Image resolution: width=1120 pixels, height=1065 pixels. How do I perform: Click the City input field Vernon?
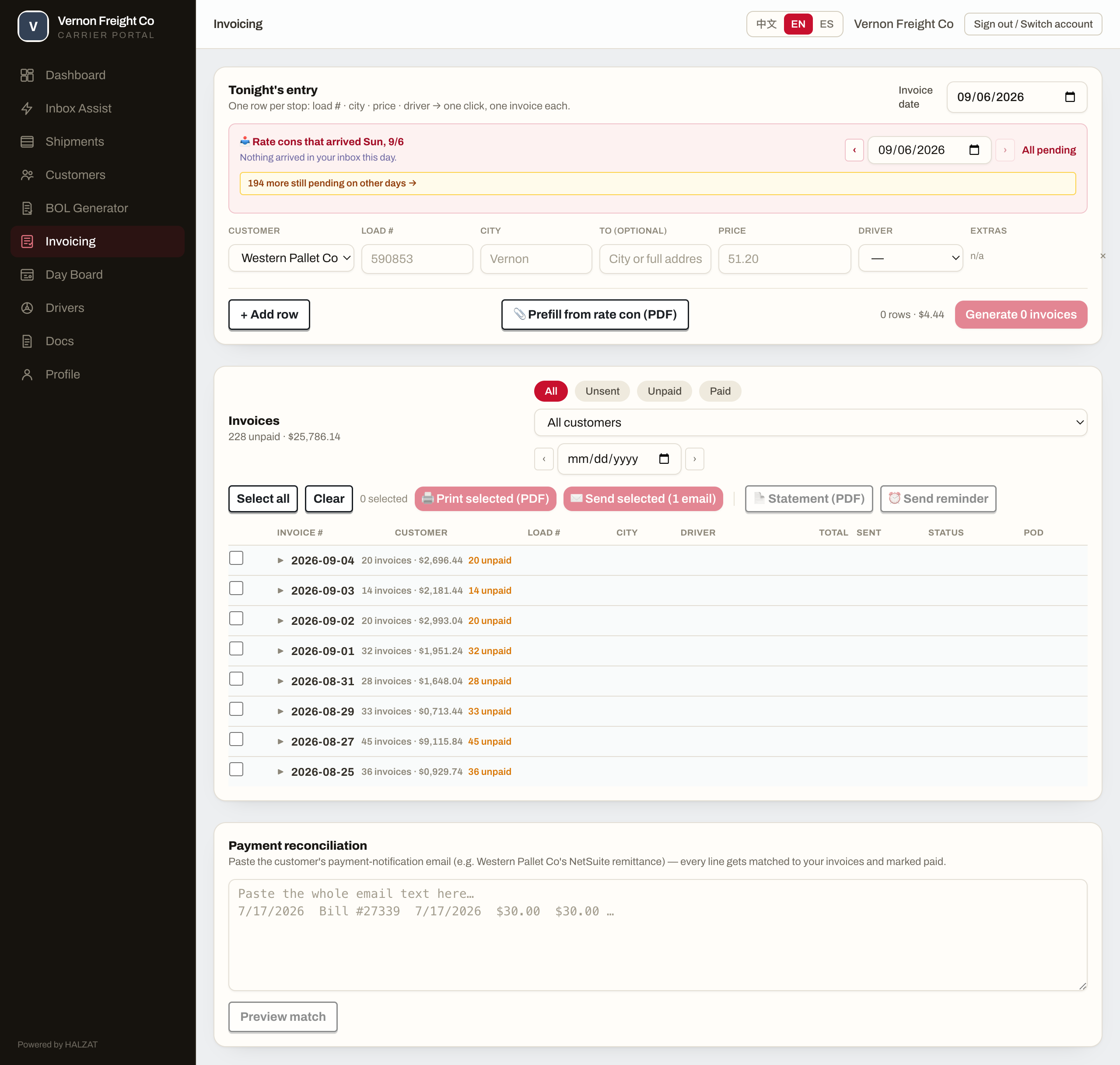coord(536,259)
